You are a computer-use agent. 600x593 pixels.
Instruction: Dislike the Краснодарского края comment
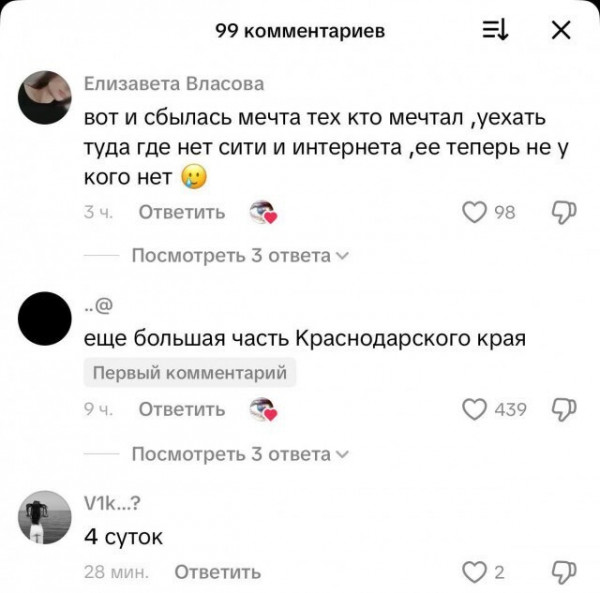pyautogui.click(x=564, y=410)
